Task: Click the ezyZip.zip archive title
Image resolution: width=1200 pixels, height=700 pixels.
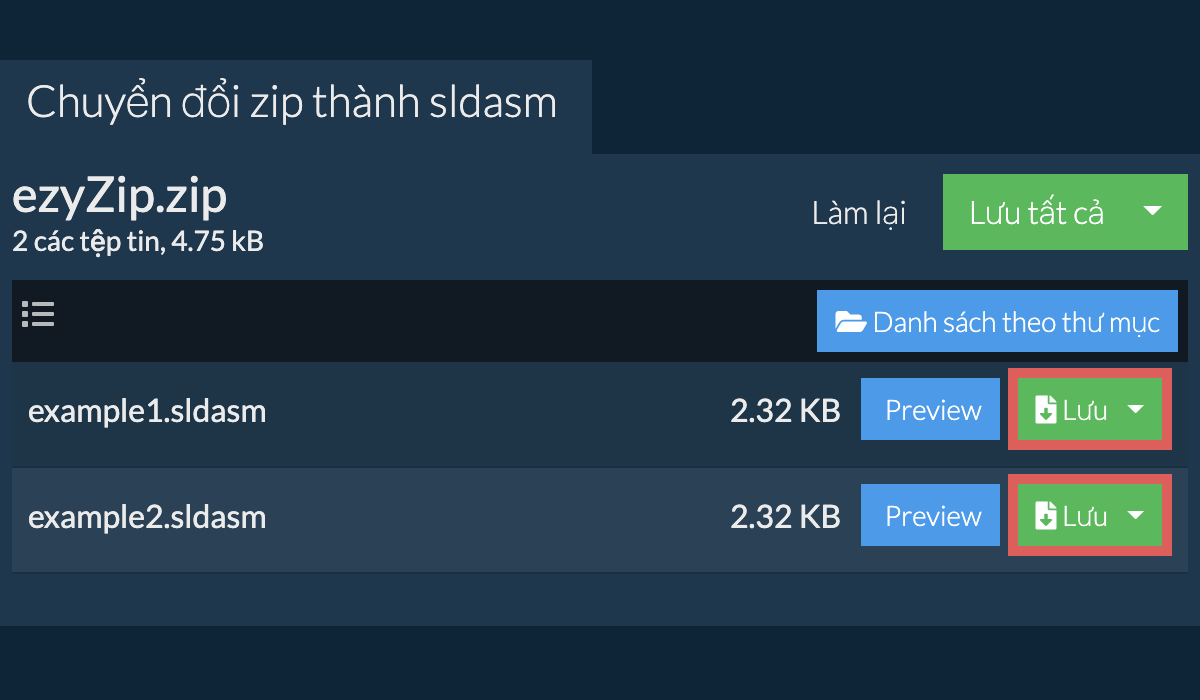Action: click(120, 198)
